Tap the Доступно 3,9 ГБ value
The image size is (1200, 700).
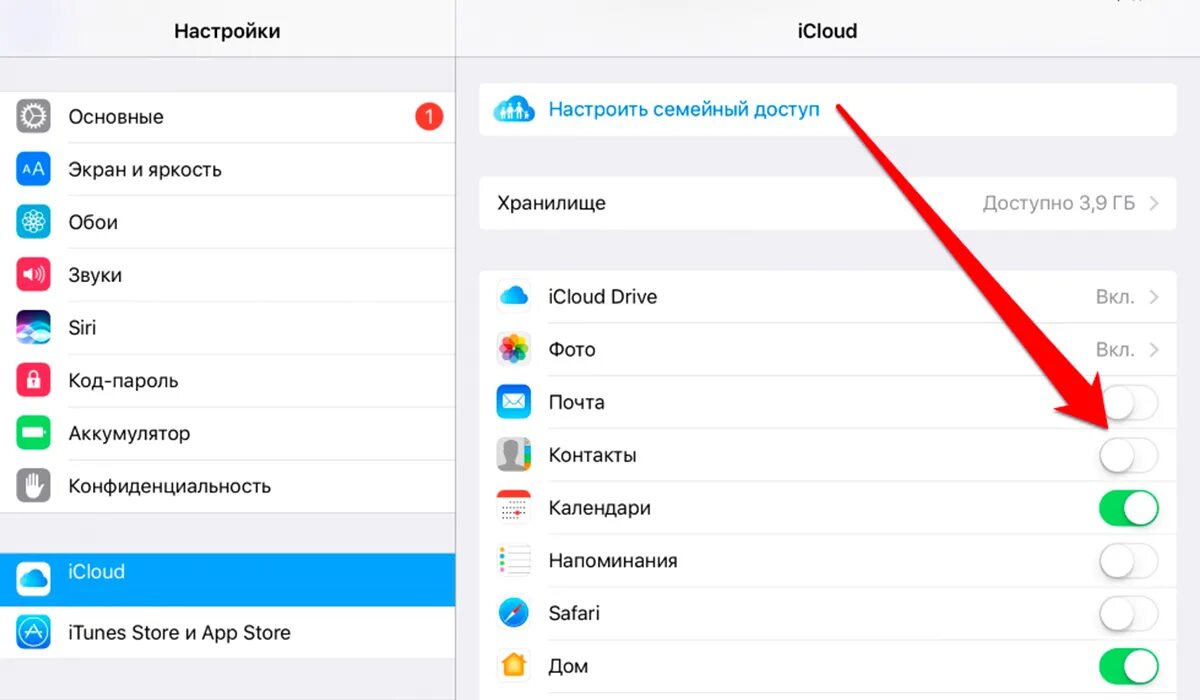(x=1059, y=203)
